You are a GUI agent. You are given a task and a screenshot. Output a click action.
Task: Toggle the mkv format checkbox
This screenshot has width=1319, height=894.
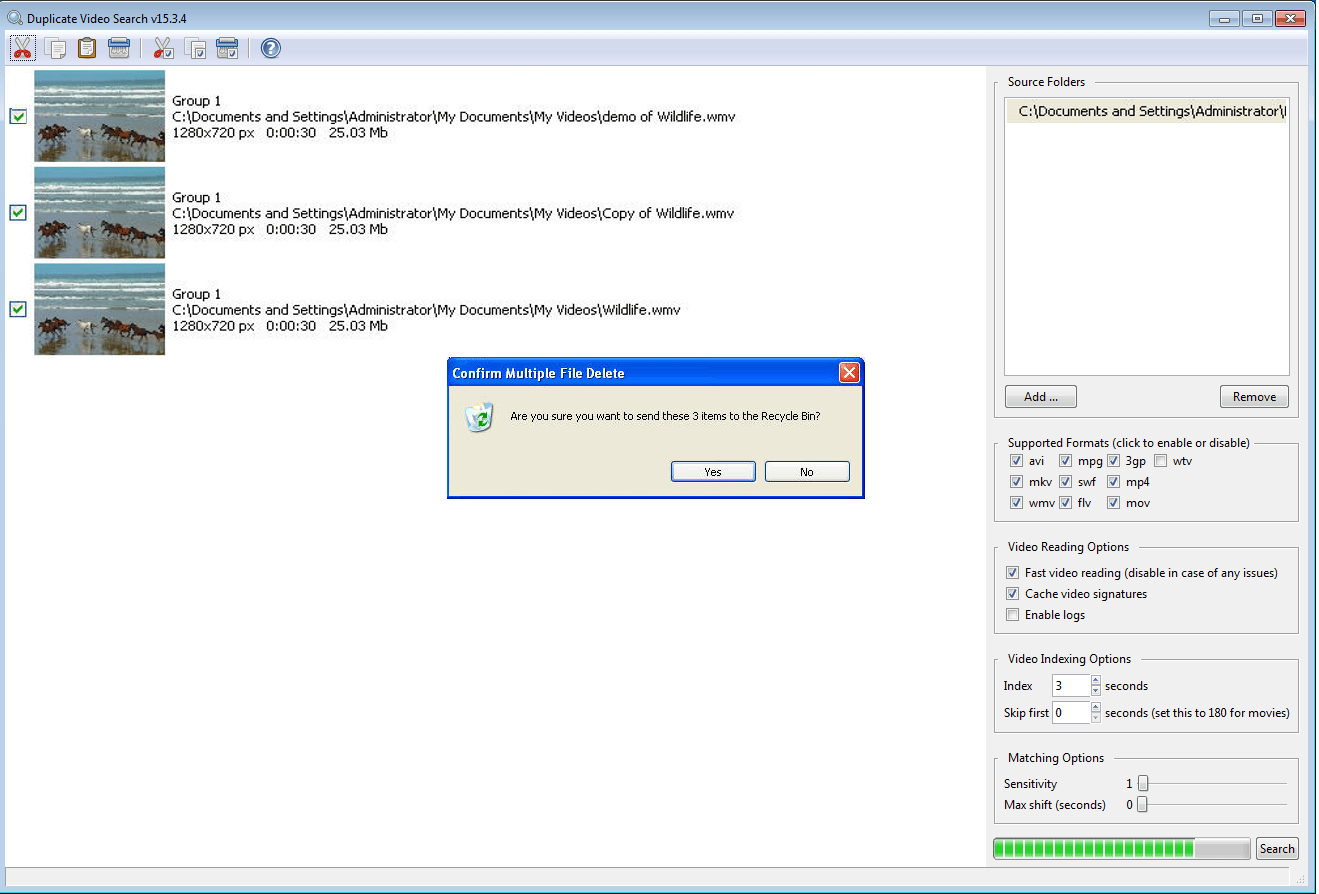(x=1017, y=482)
